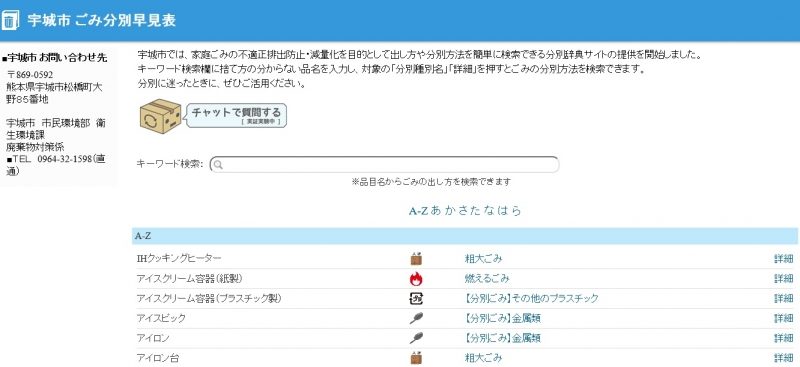The image size is (800, 367).
Task: Open 【分別ごみ】その他のプラスチック link
Action: point(531,299)
